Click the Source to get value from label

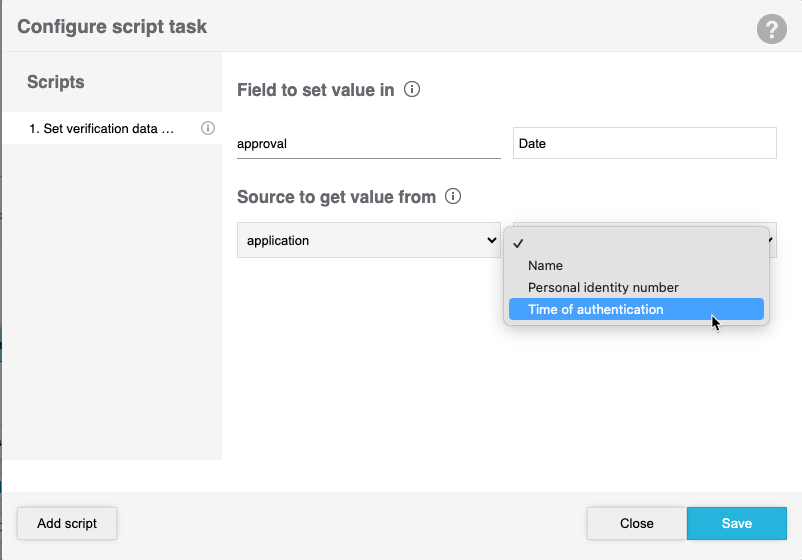pos(336,197)
